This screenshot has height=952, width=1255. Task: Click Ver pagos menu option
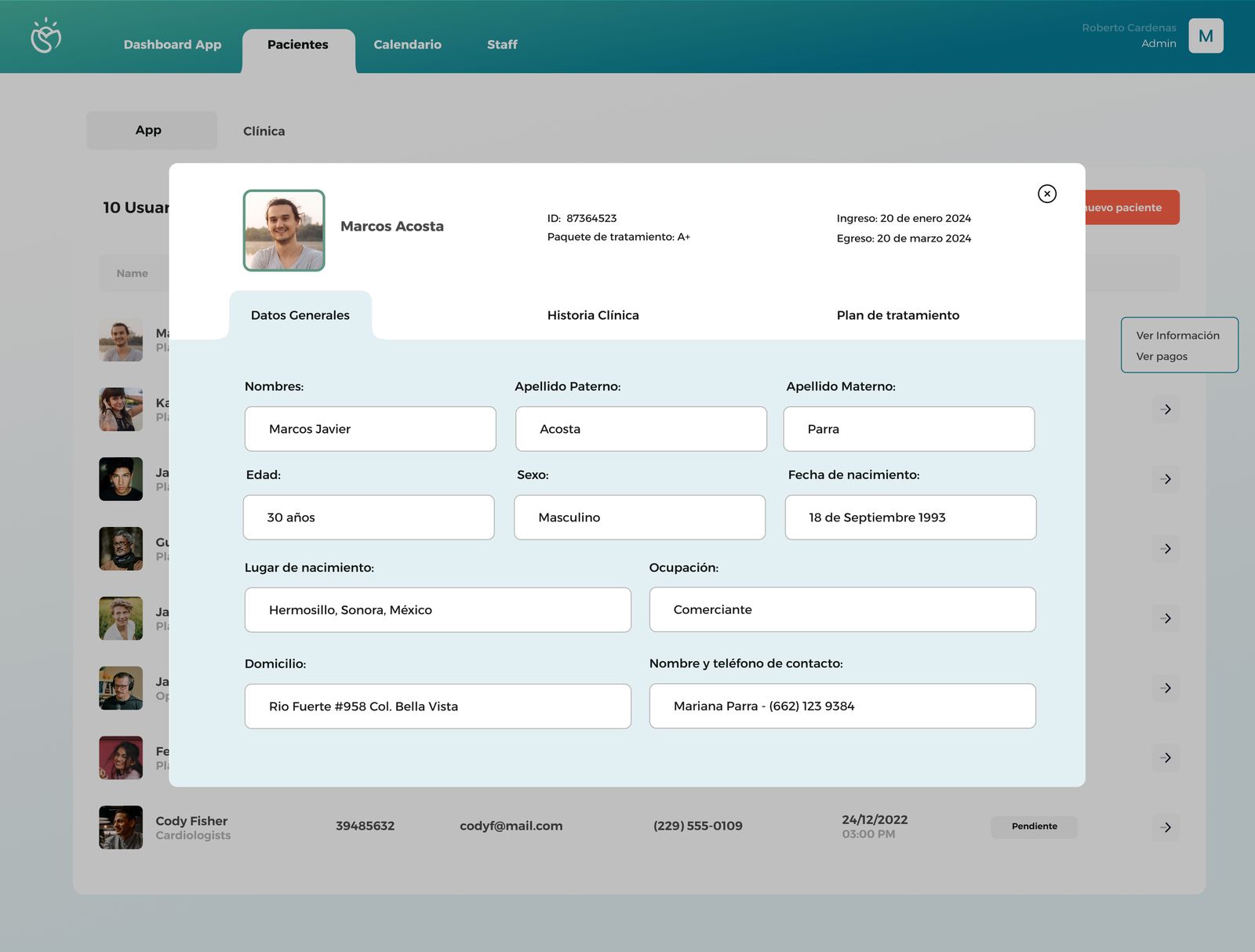pos(1162,357)
